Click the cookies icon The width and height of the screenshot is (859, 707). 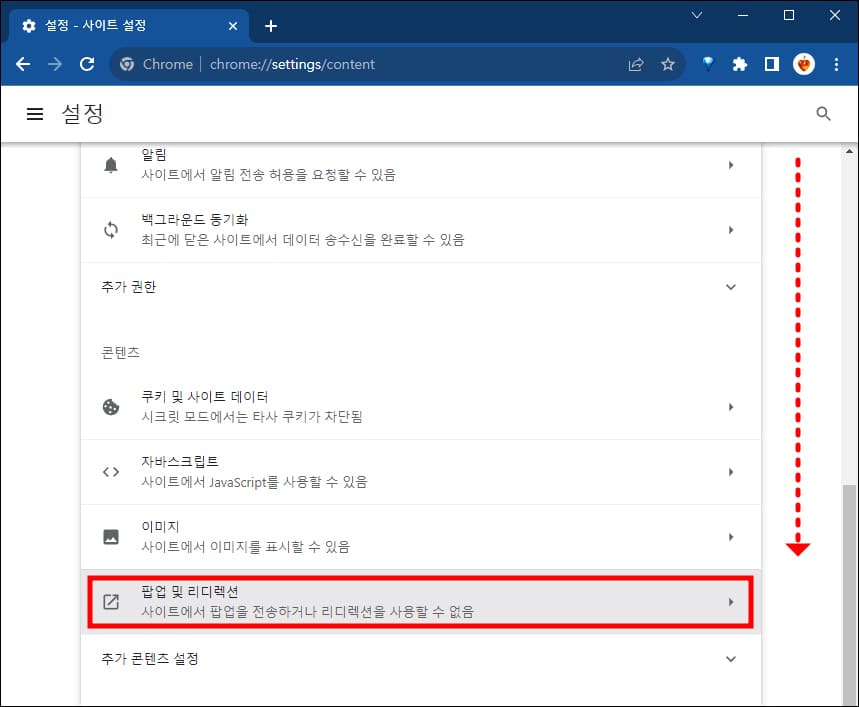[x=110, y=406]
